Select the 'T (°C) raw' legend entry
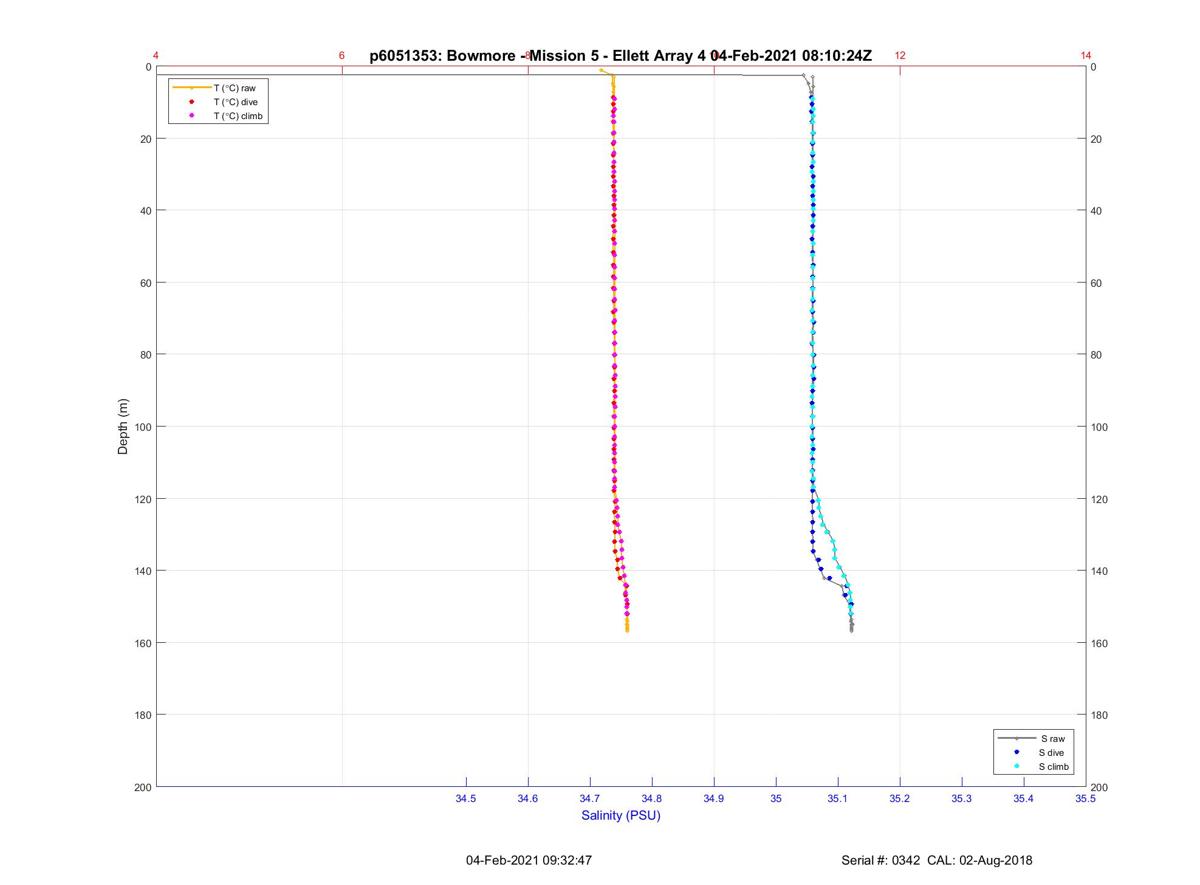 218,88
